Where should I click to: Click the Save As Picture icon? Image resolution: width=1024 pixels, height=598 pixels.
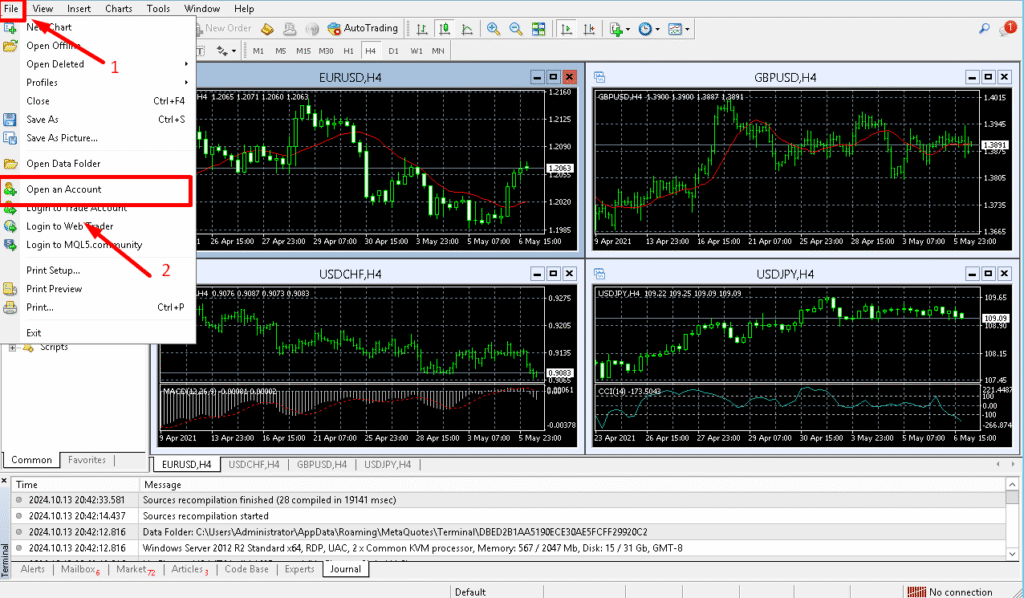(x=10, y=138)
